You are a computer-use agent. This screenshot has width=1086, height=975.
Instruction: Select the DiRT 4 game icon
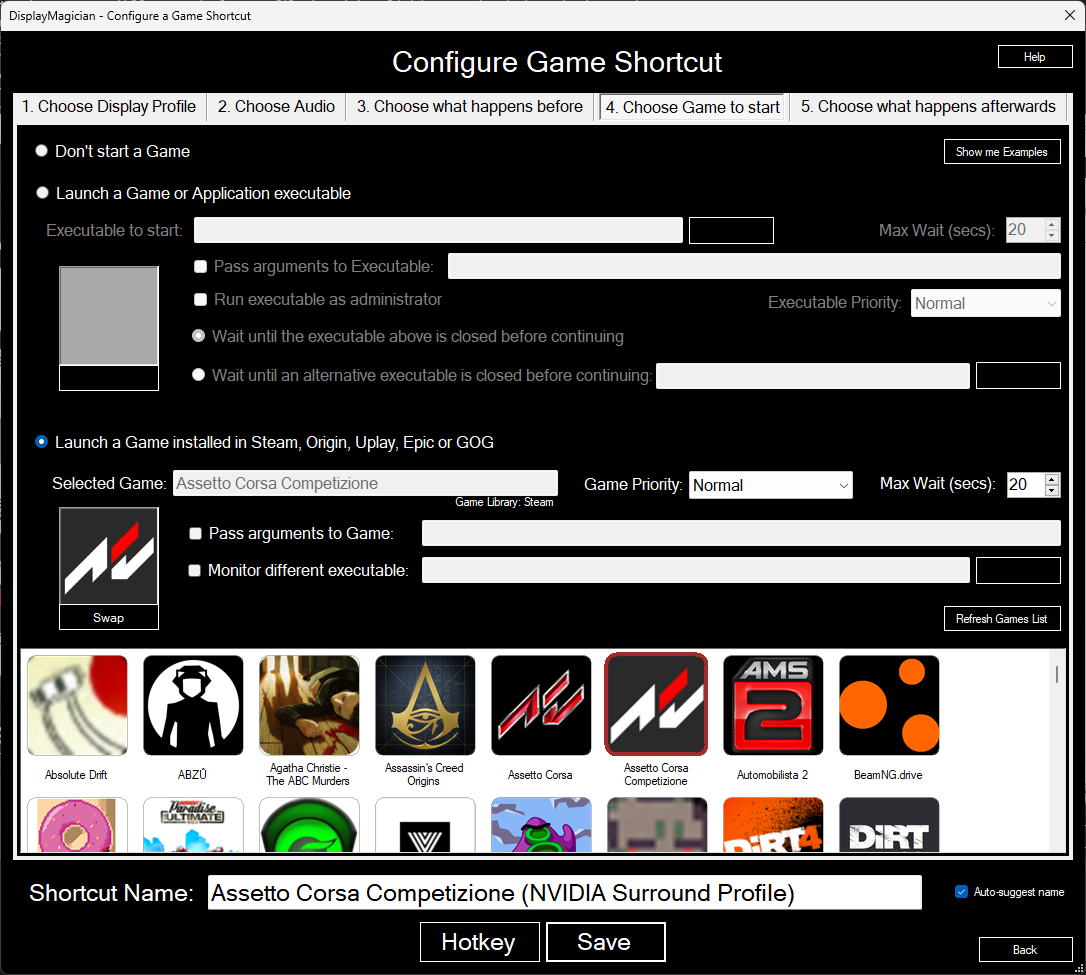click(773, 825)
